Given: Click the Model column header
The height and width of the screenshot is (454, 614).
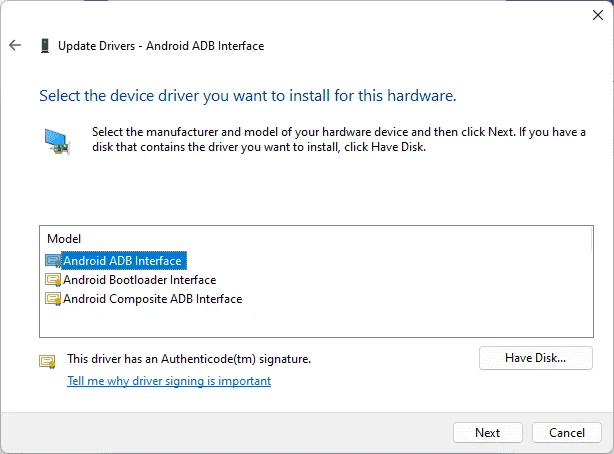Looking at the screenshot, I should click(x=64, y=239).
